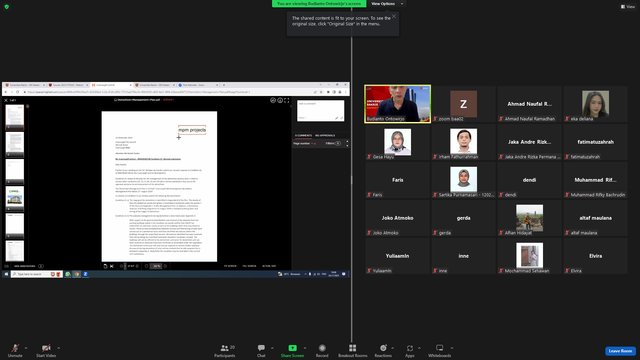Click Full Screen in the shared PDF viewer
640x360 pixels.
249,266
